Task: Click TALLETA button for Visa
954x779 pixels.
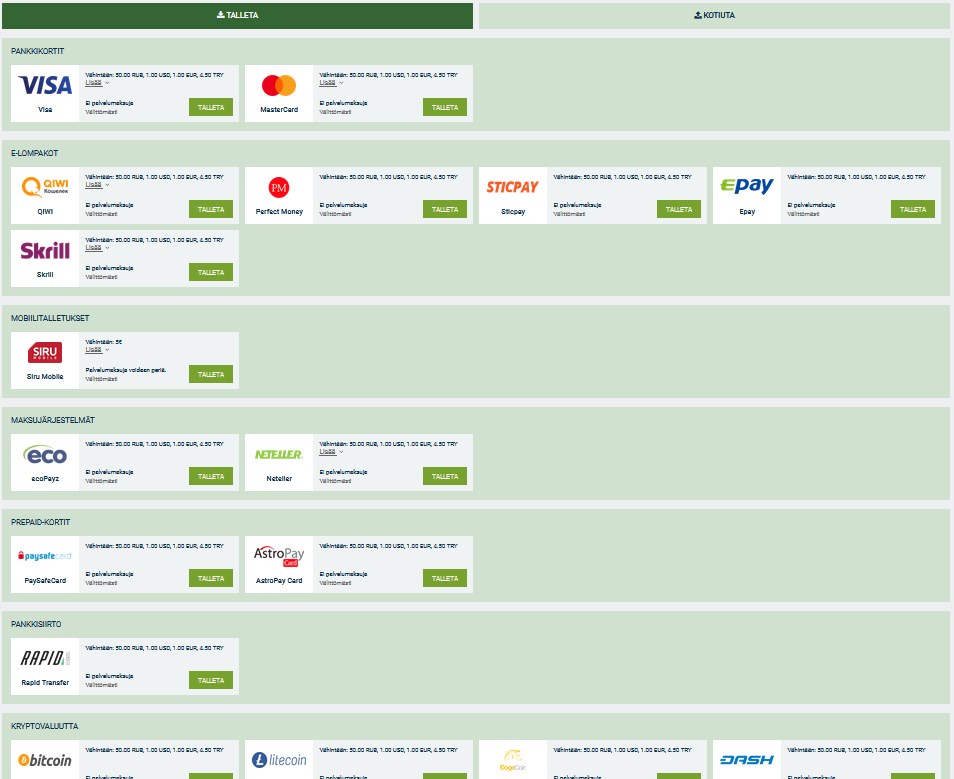Action: click(211, 107)
